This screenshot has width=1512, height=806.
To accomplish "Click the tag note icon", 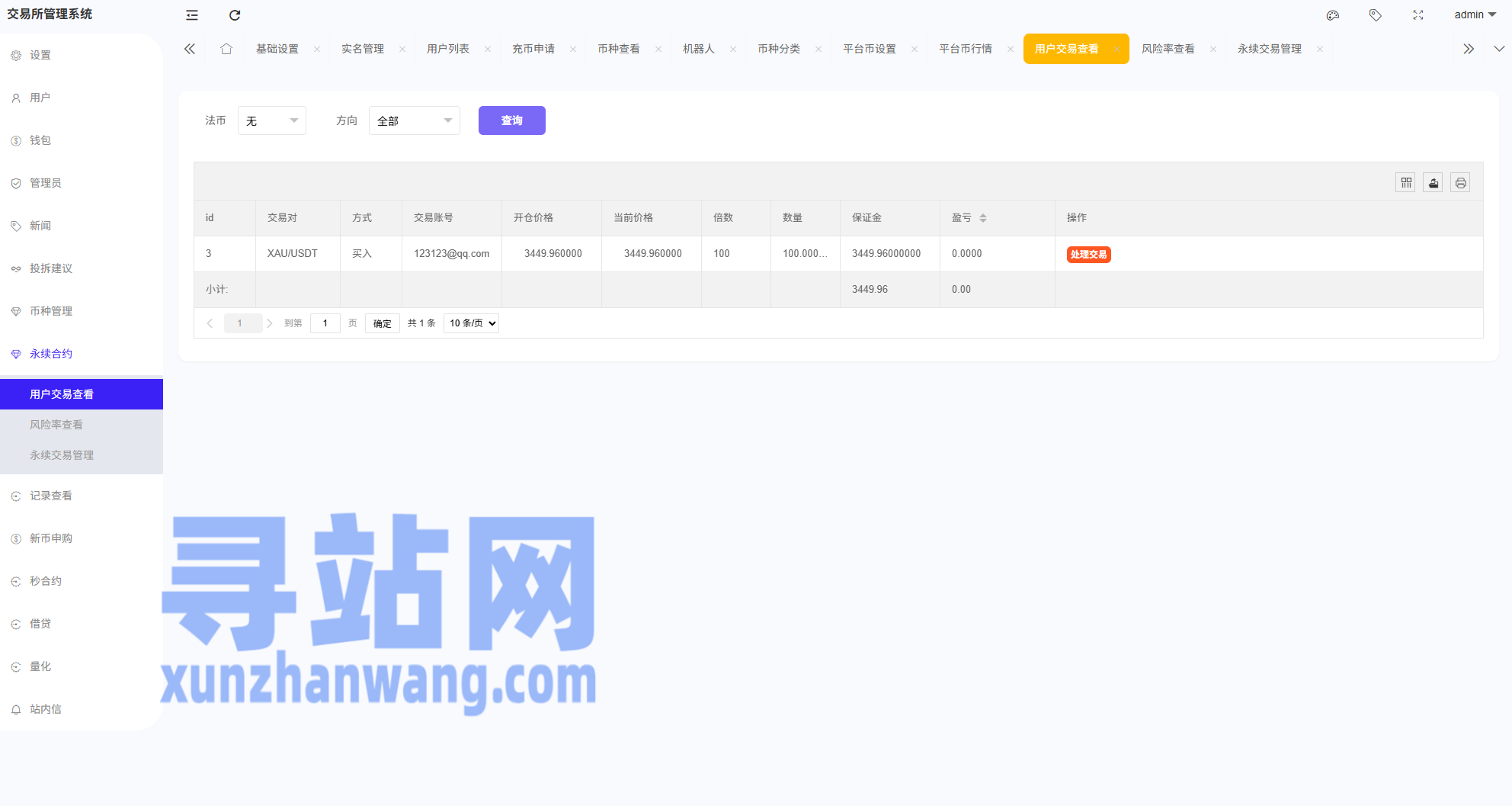I will pyautogui.click(x=1375, y=15).
